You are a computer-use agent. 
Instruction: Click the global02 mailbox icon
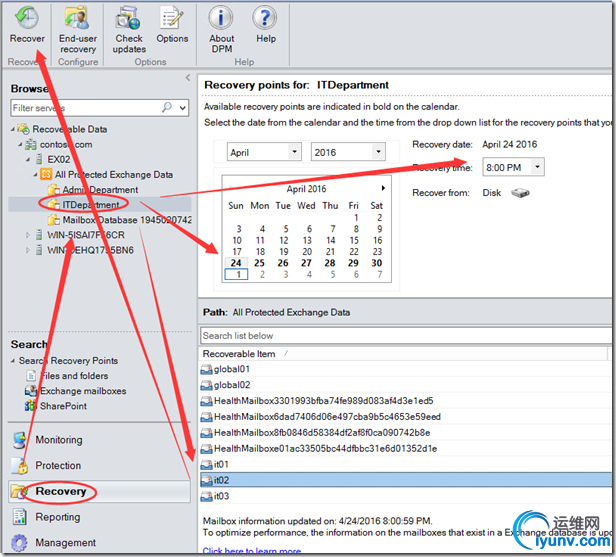click(x=207, y=385)
